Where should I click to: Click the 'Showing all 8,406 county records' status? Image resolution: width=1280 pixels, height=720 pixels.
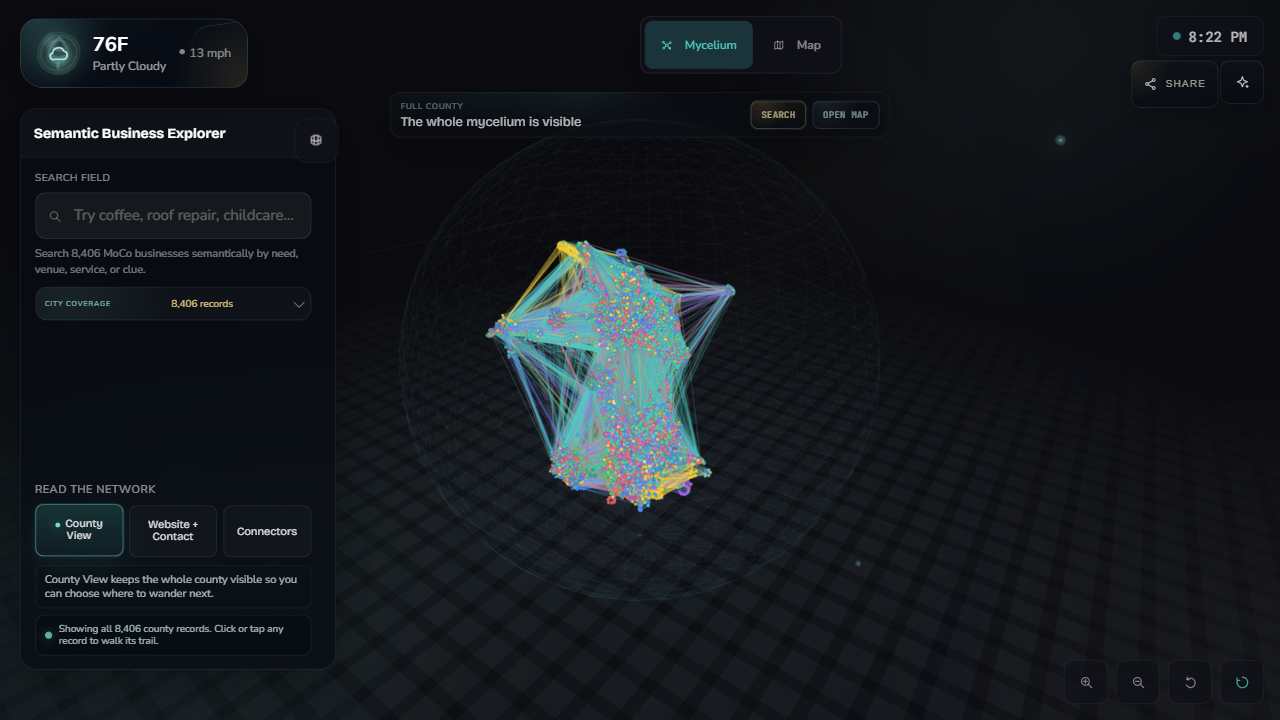click(173, 635)
